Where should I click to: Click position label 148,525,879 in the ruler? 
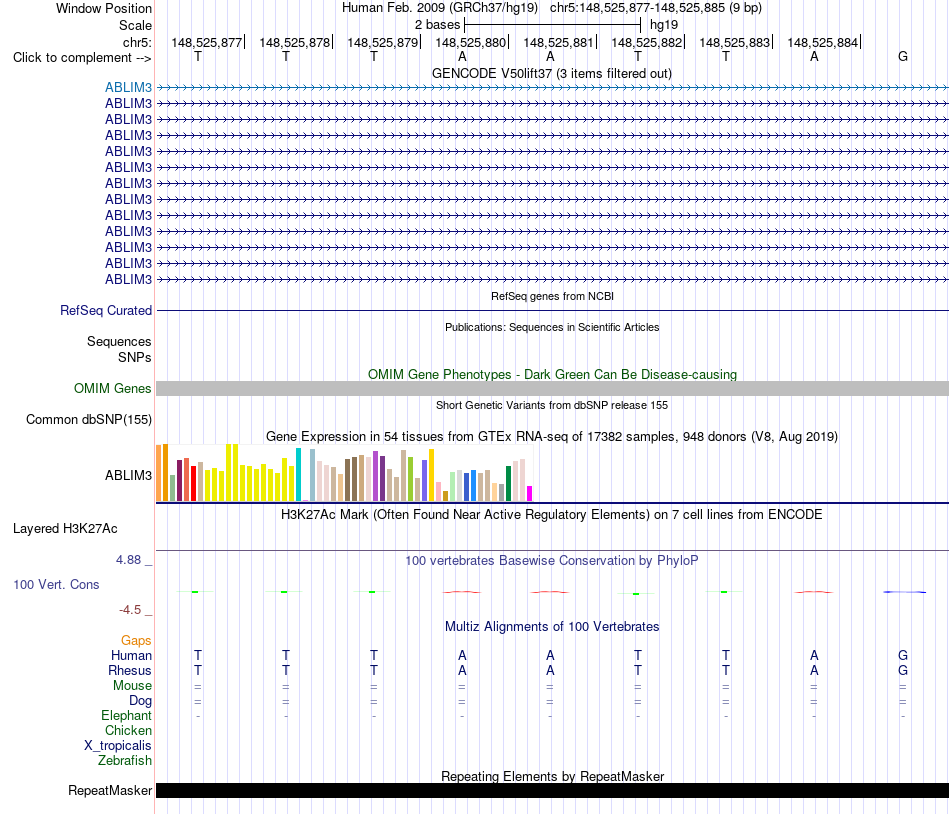tap(382, 42)
